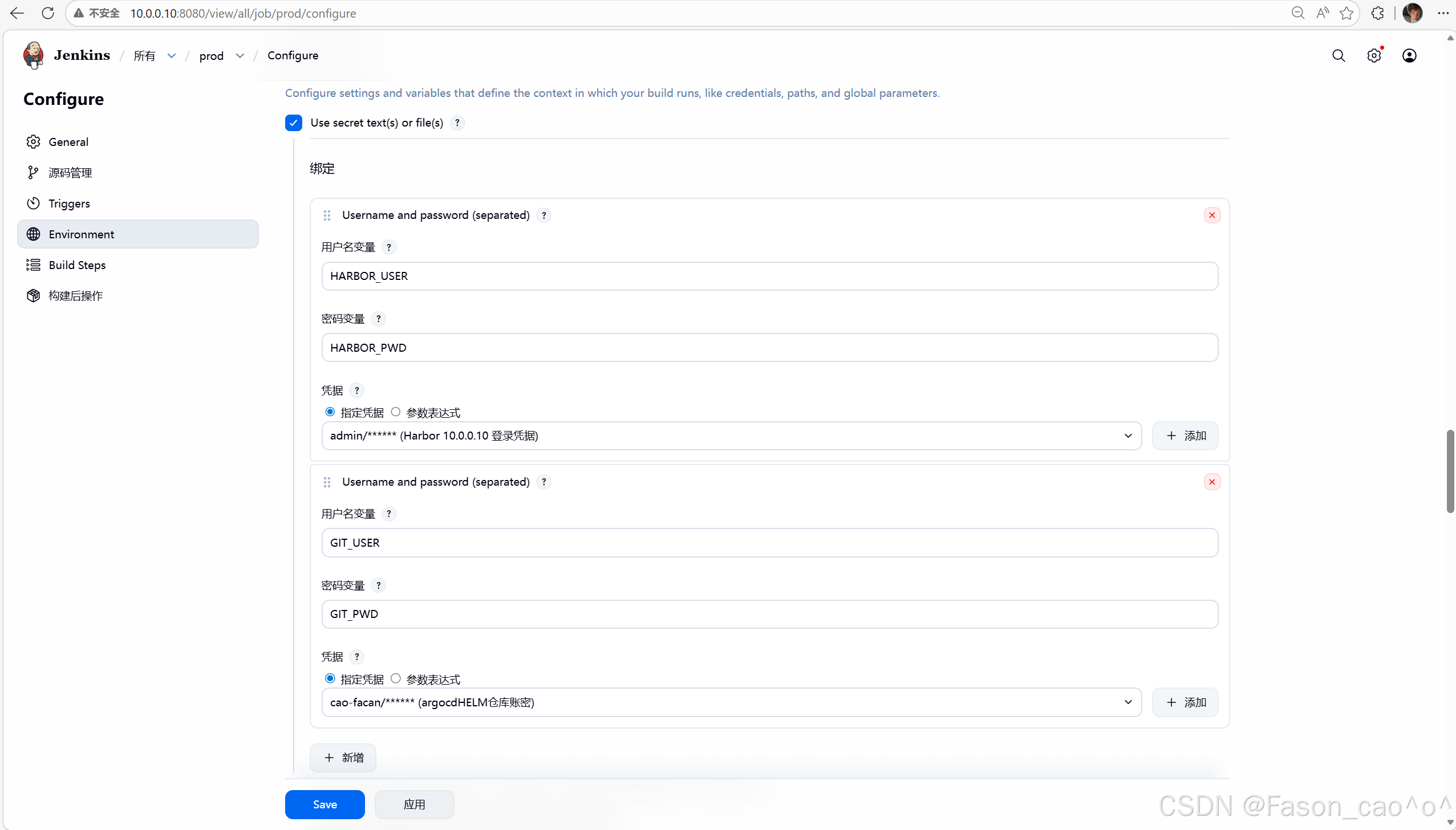Click the user account icon in header
1456x830 pixels.
(x=1409, y=55)
